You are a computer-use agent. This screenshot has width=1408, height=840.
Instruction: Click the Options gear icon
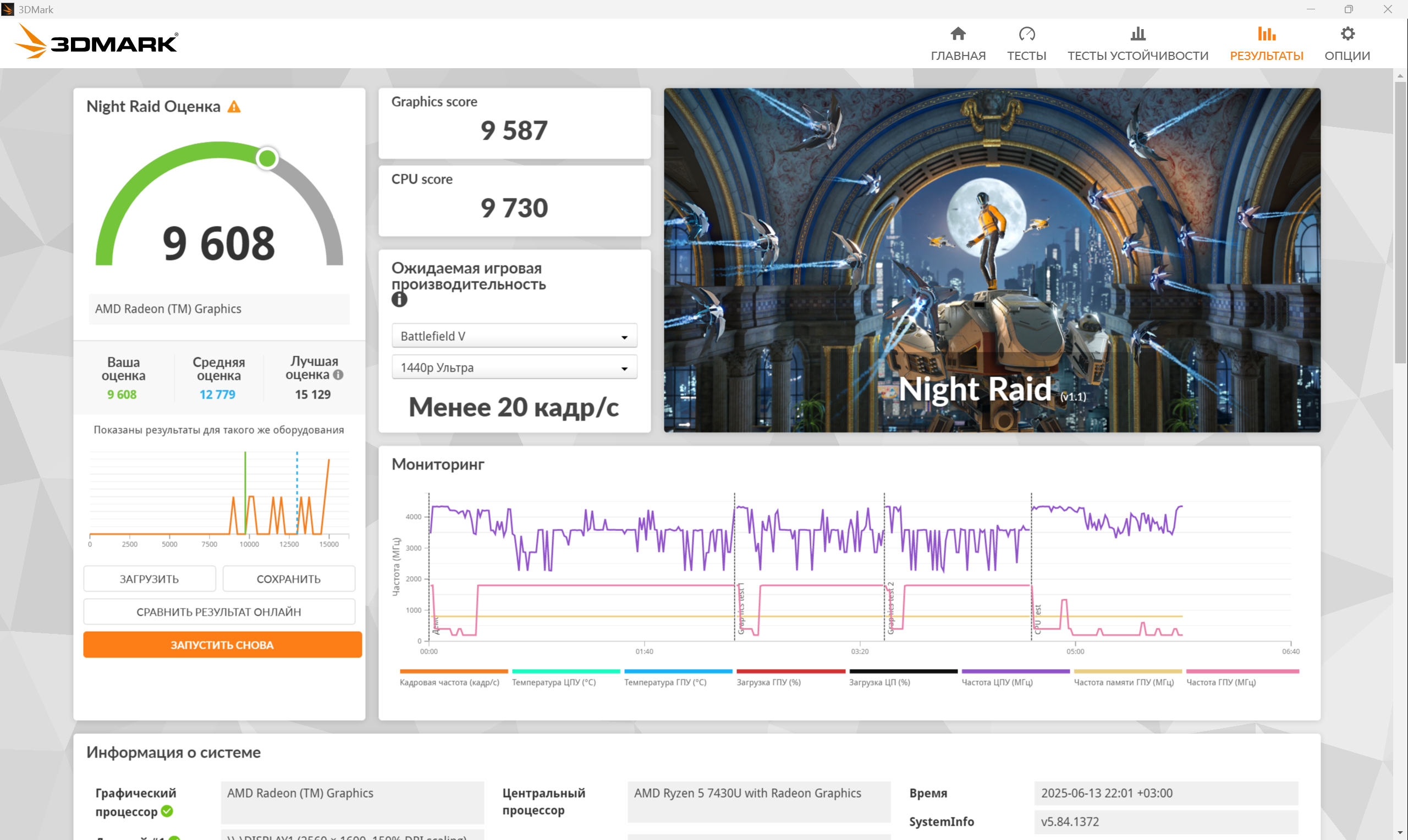1347,34
